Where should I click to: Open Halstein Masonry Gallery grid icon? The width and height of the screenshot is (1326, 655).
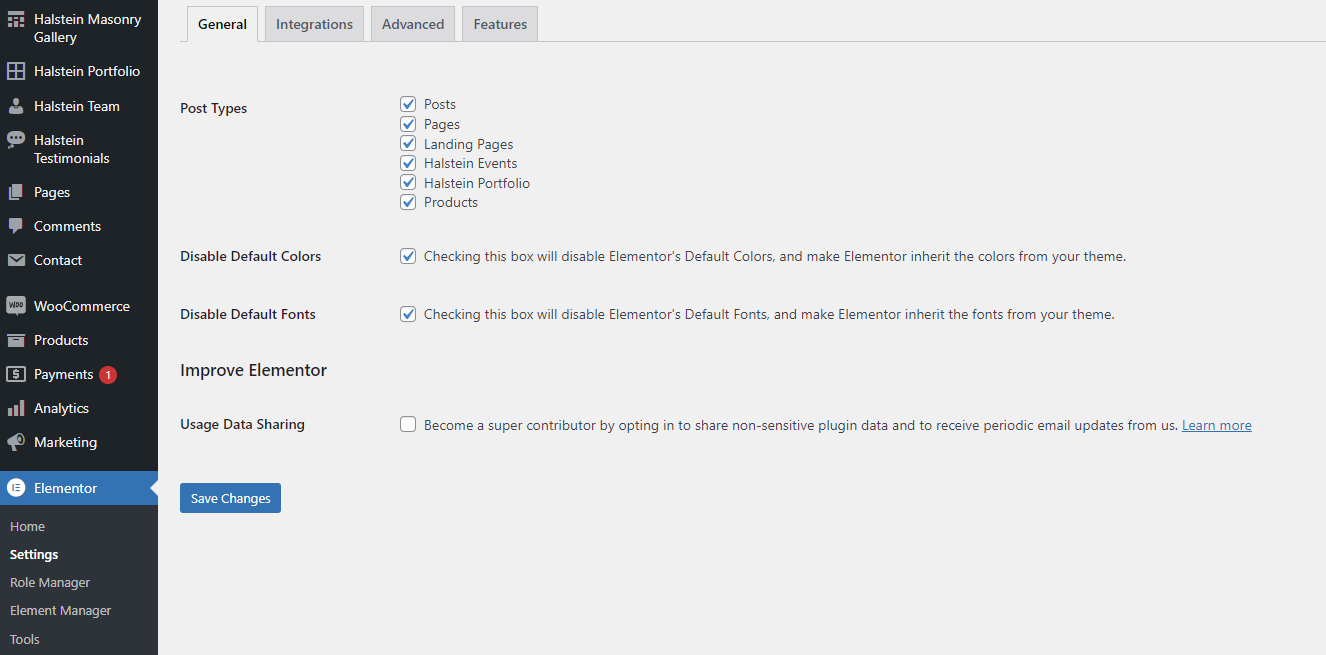(16, 20)
